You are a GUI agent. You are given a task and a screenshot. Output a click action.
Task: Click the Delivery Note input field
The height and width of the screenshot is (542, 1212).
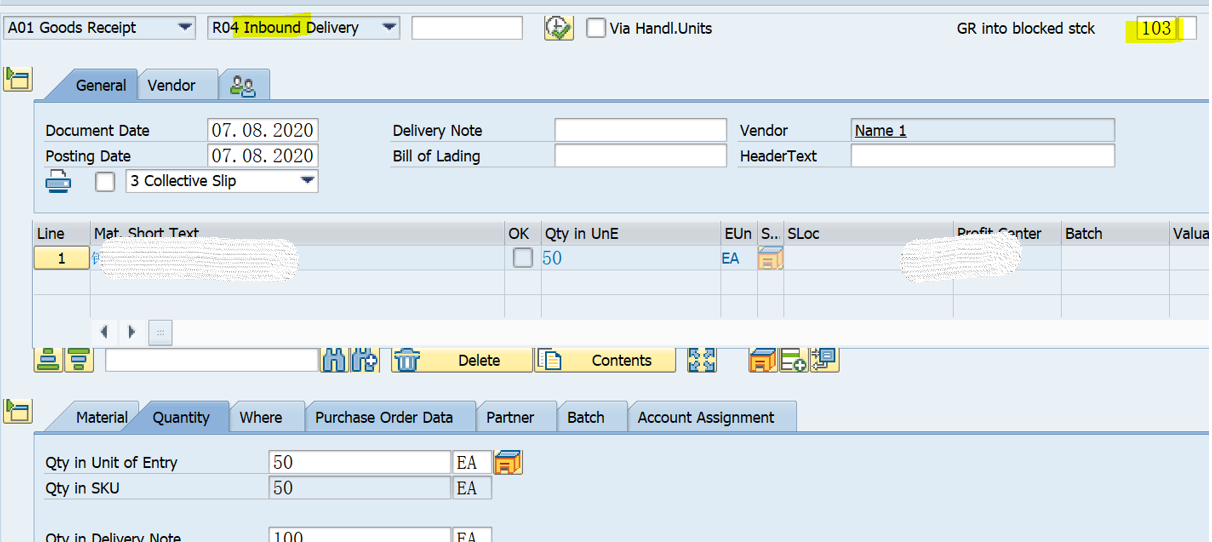pyautogui.click(x=641, y=130)
